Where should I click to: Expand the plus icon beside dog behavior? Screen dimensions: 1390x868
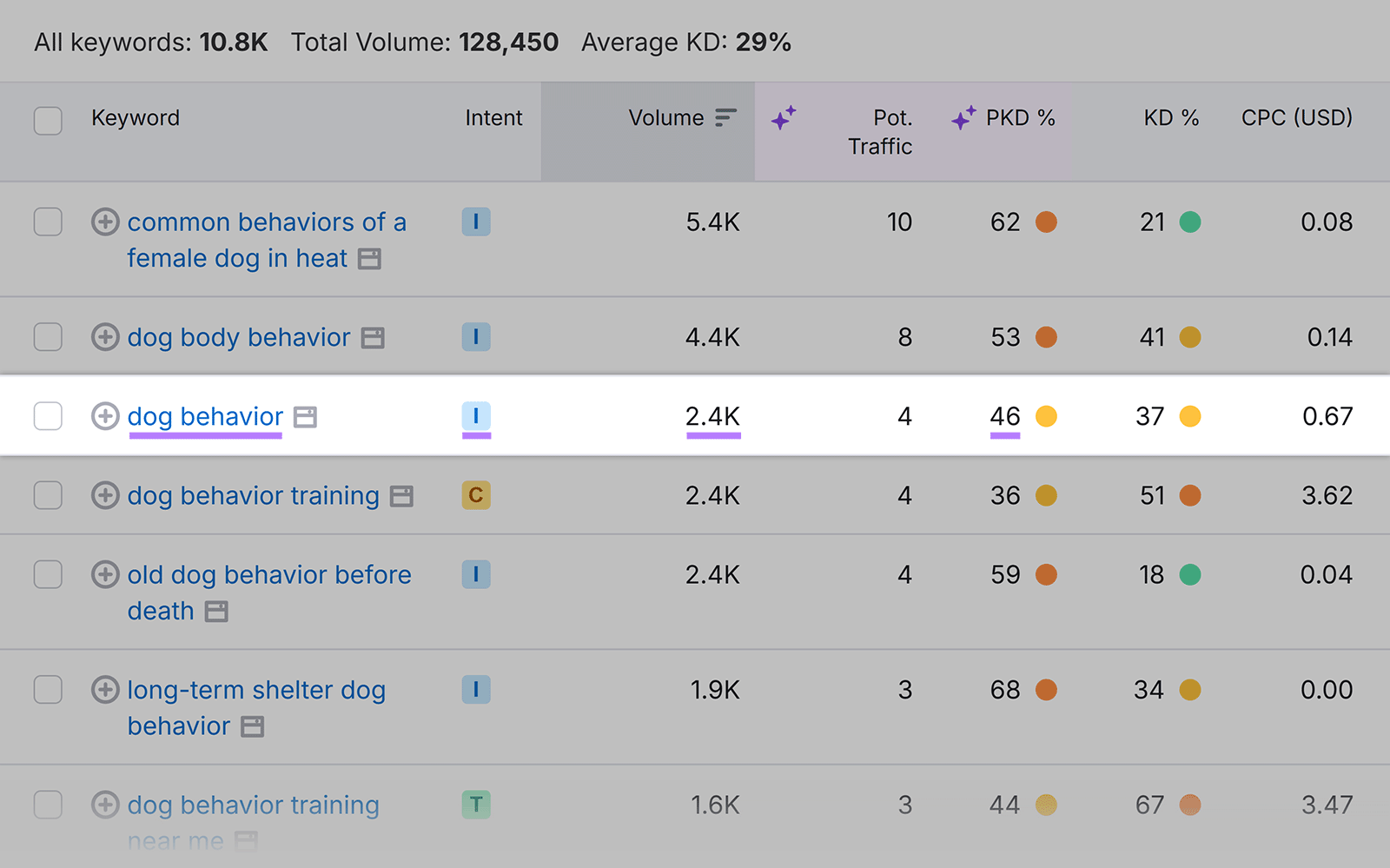[x=105, y=417]
